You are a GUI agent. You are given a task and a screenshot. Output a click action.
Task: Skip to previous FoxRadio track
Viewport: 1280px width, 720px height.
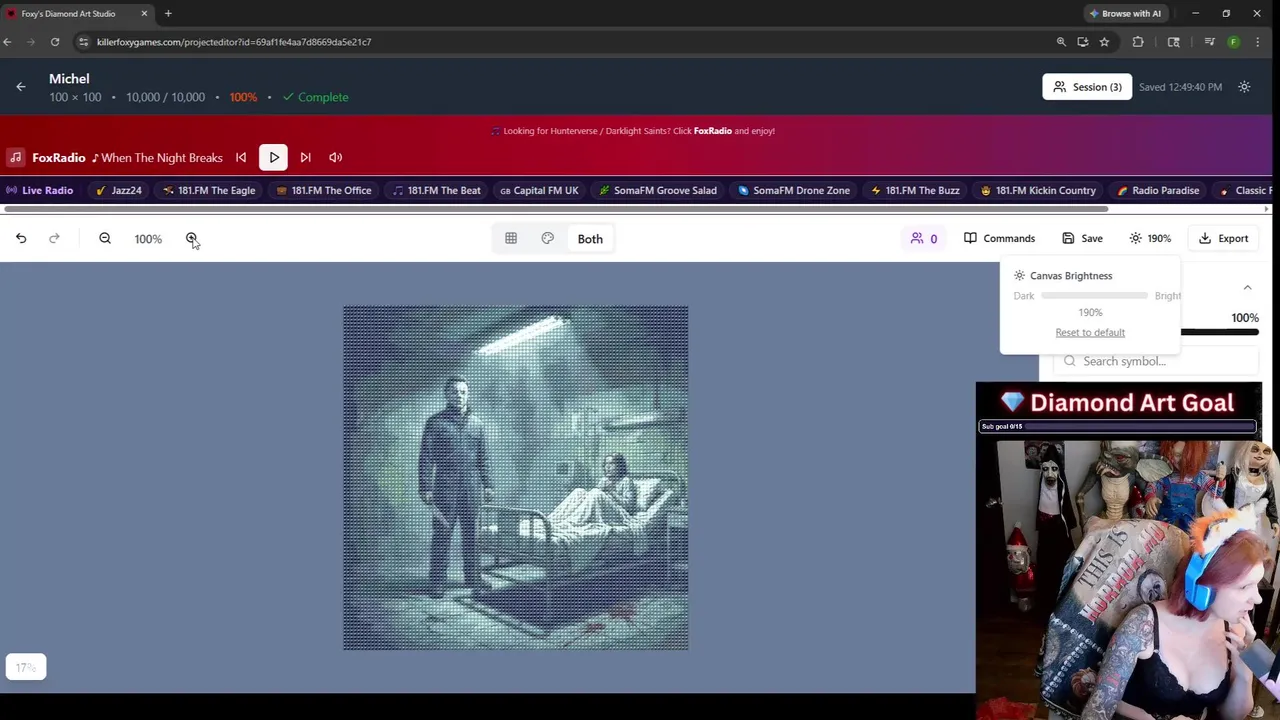[241, 157]
